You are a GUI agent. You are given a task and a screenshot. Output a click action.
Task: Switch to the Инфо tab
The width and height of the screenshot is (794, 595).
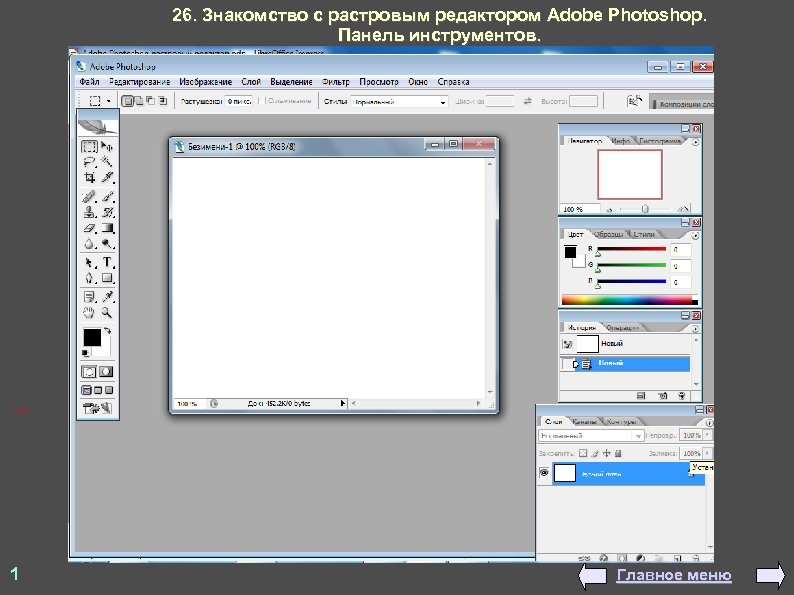point(620,141)
